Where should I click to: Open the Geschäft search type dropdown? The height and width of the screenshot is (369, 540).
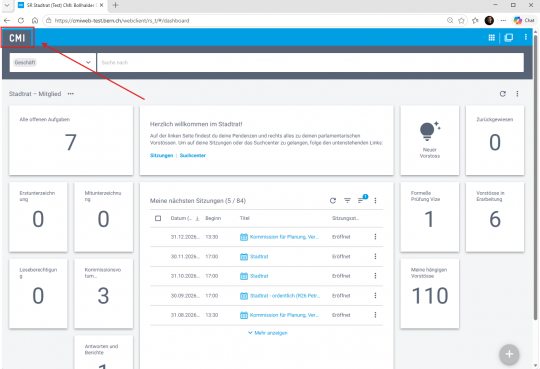pos(53,62)
